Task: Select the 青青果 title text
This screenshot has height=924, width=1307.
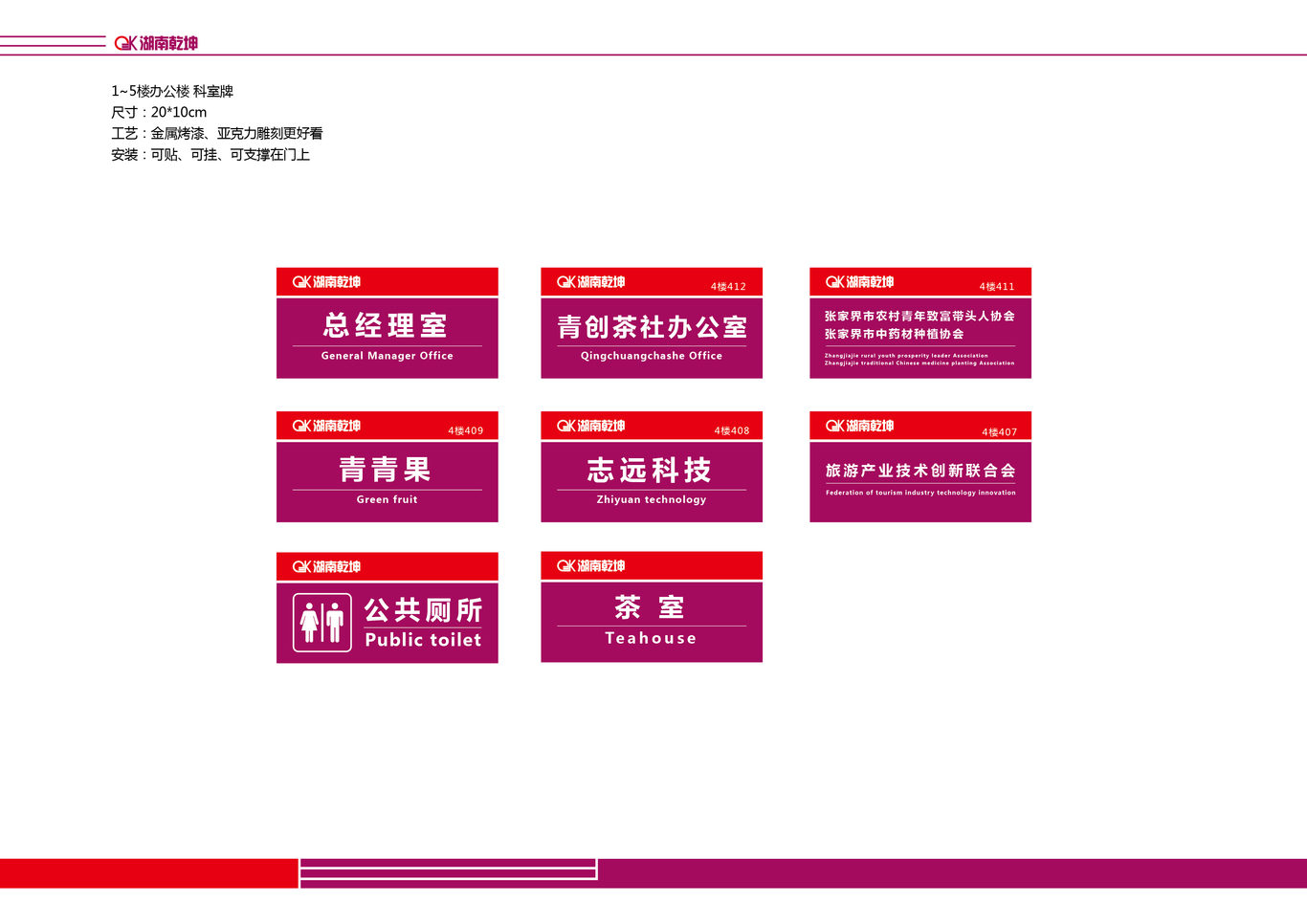Action: pos(386,470)
